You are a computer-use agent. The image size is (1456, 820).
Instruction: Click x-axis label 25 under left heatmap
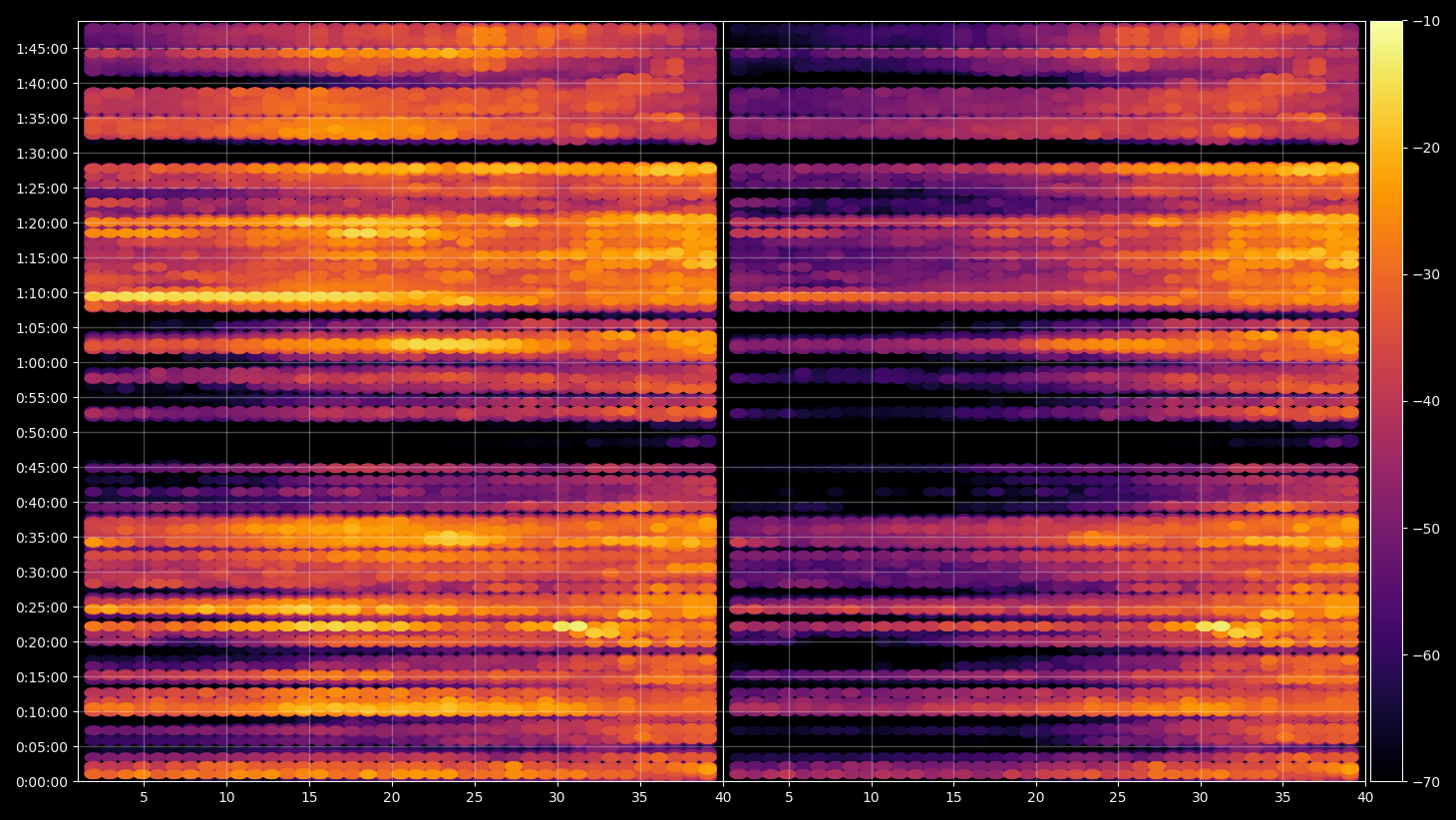(x=475, y=798)
